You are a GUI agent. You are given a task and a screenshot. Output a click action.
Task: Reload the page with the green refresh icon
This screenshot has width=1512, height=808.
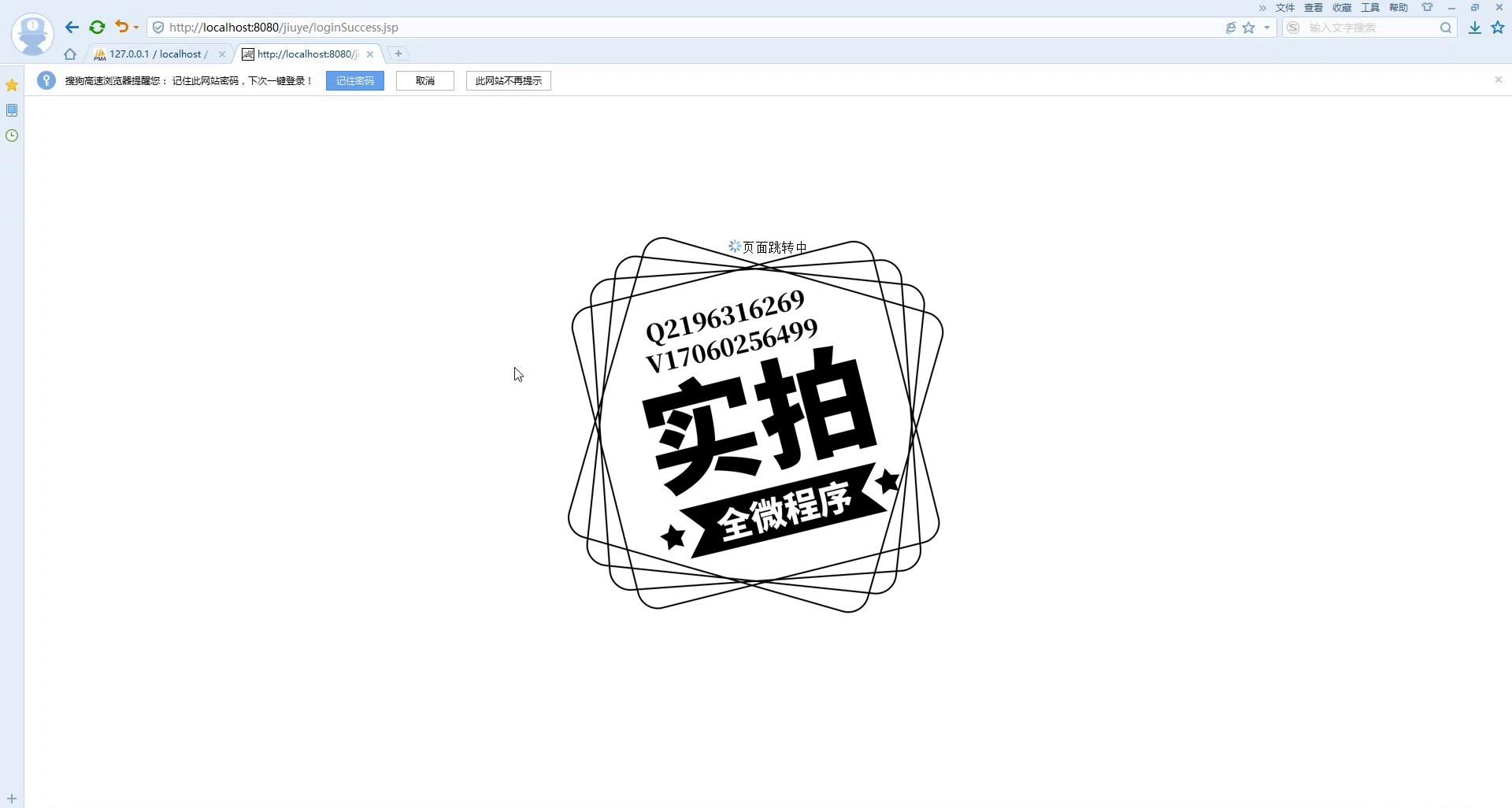pyautogui.click(x=97, y=28)
